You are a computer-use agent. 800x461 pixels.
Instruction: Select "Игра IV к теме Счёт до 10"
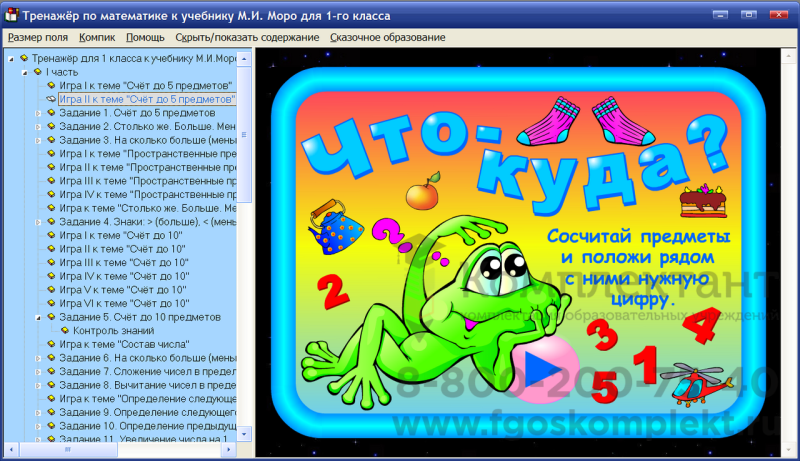coord(124,276)
